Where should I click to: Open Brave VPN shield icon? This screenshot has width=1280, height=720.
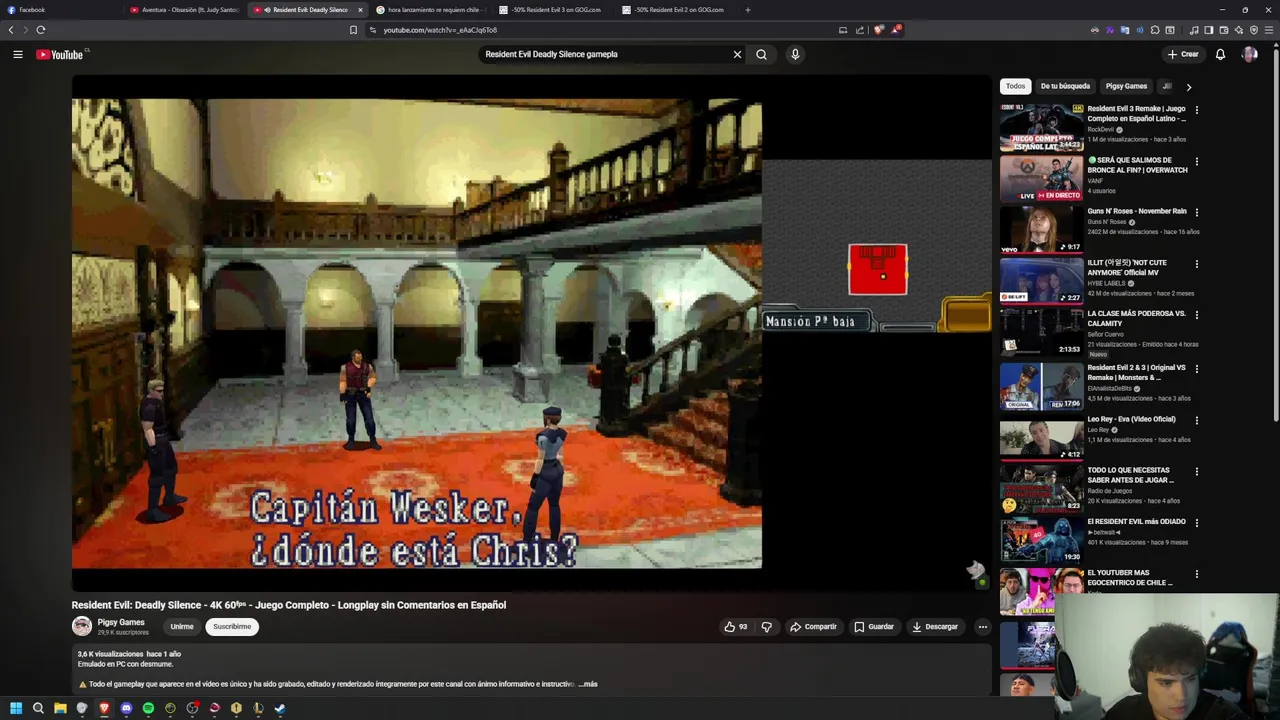pos(1254,30)
